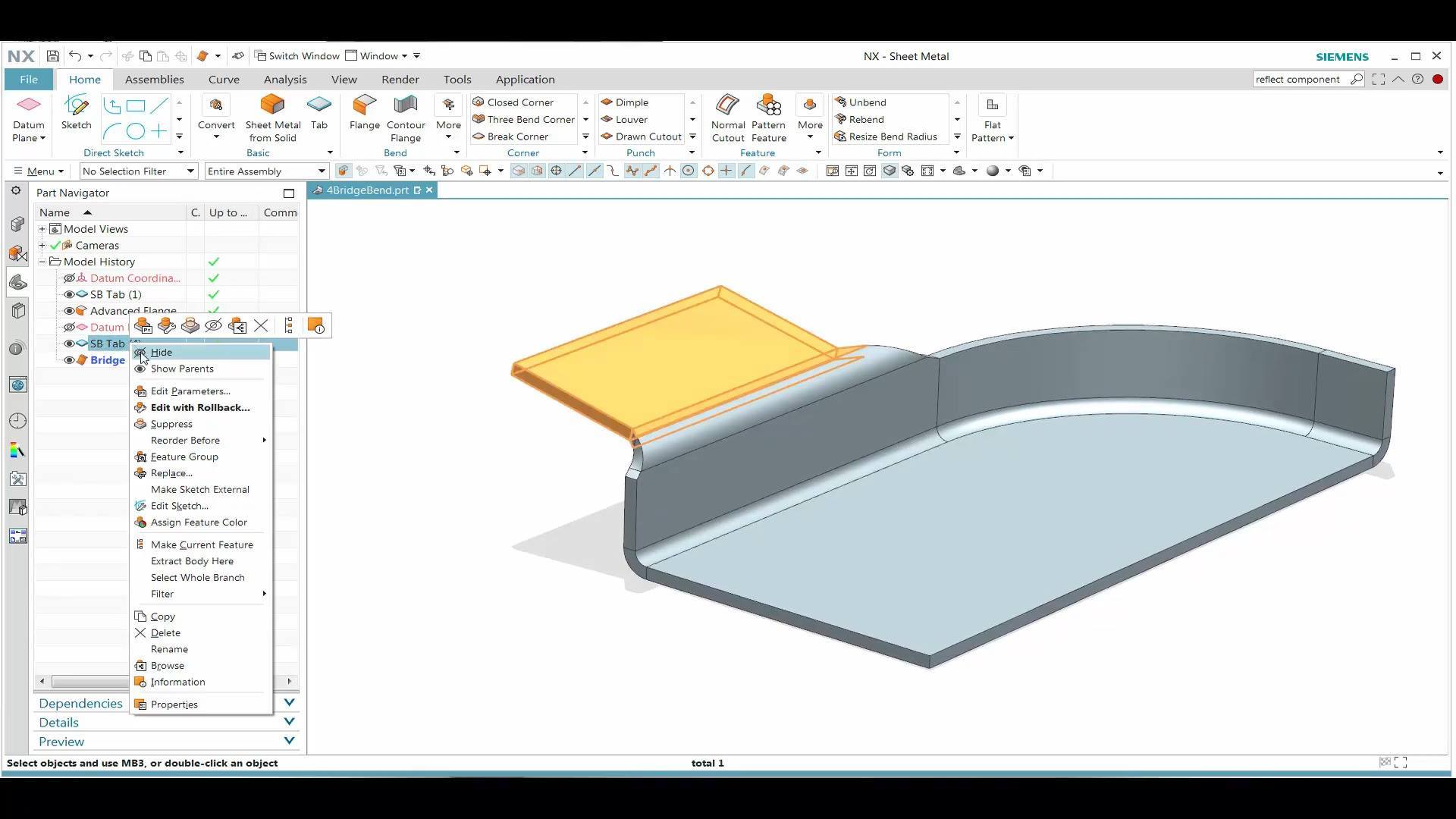
Task: Expand the Details panel chevron
Action: click(x=289, y=721)
